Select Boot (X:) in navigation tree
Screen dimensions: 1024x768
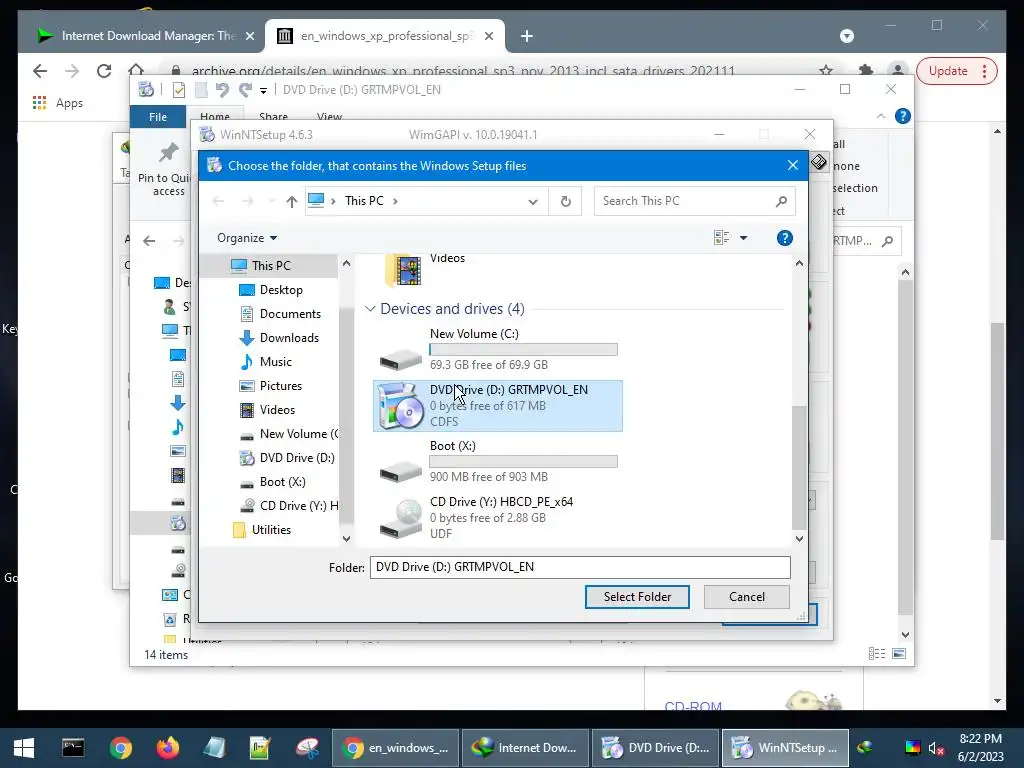(272, 482)
